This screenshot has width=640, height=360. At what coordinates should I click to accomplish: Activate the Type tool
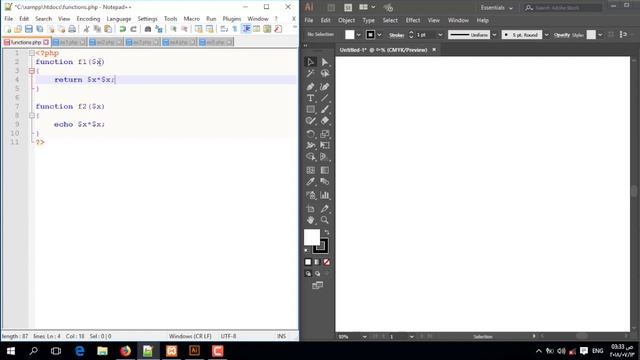coord(310,98)
